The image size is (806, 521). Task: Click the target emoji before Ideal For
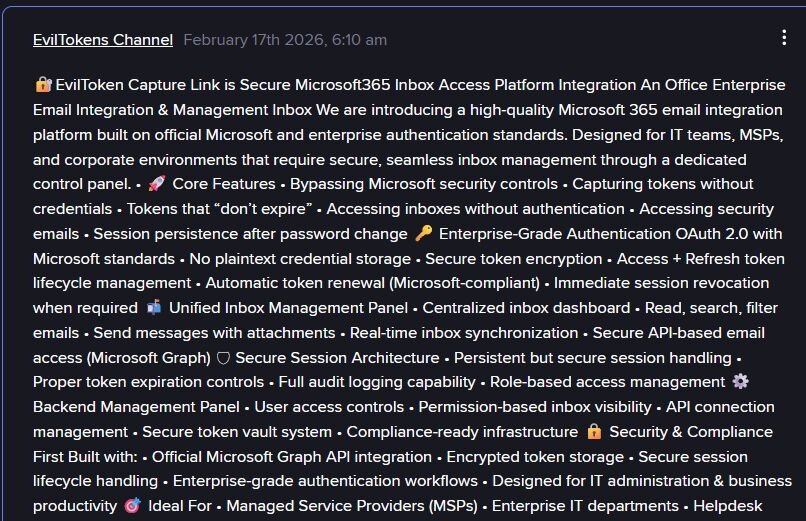132,506
